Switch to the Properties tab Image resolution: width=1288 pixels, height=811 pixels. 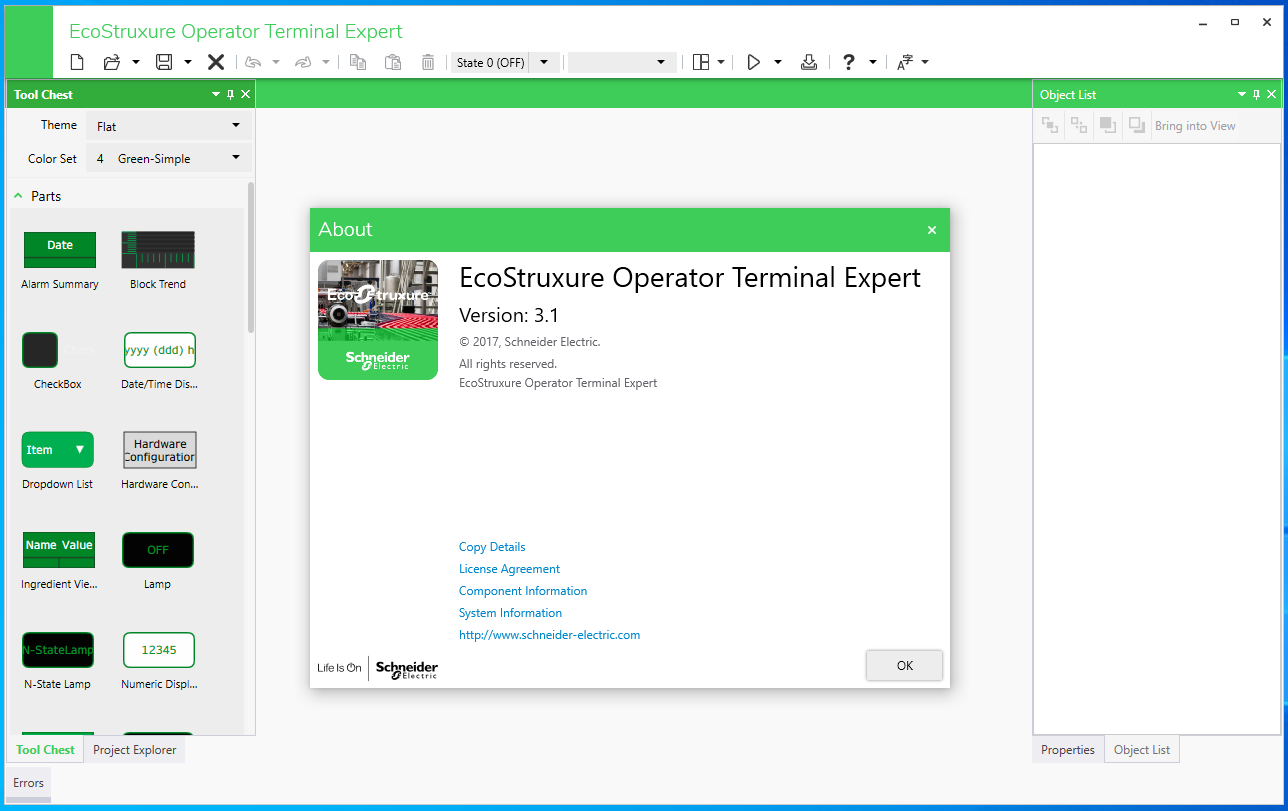pos(1068,749)
